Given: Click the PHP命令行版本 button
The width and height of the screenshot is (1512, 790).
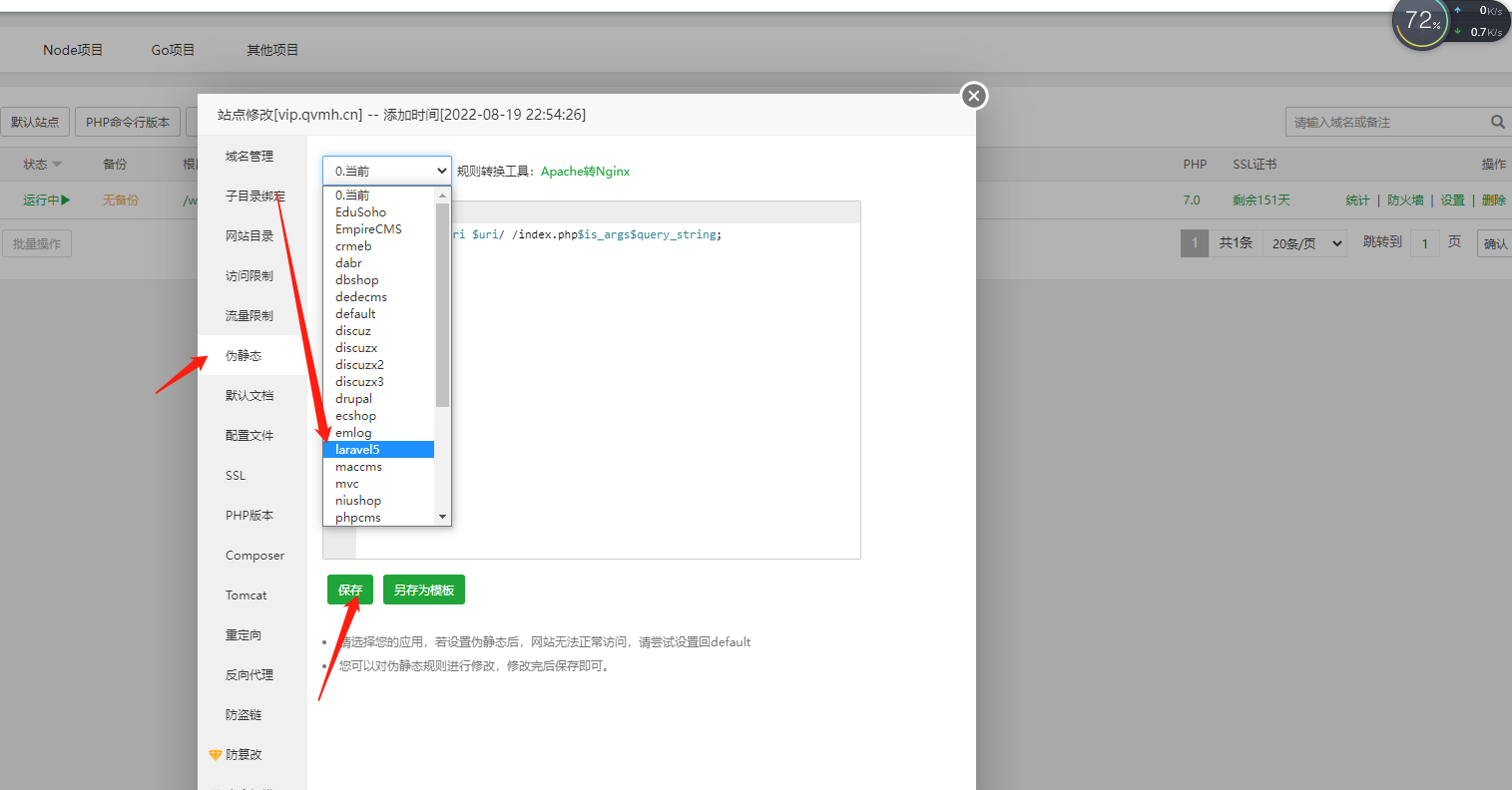Looking at the screenshot, I should pos(128,122).
